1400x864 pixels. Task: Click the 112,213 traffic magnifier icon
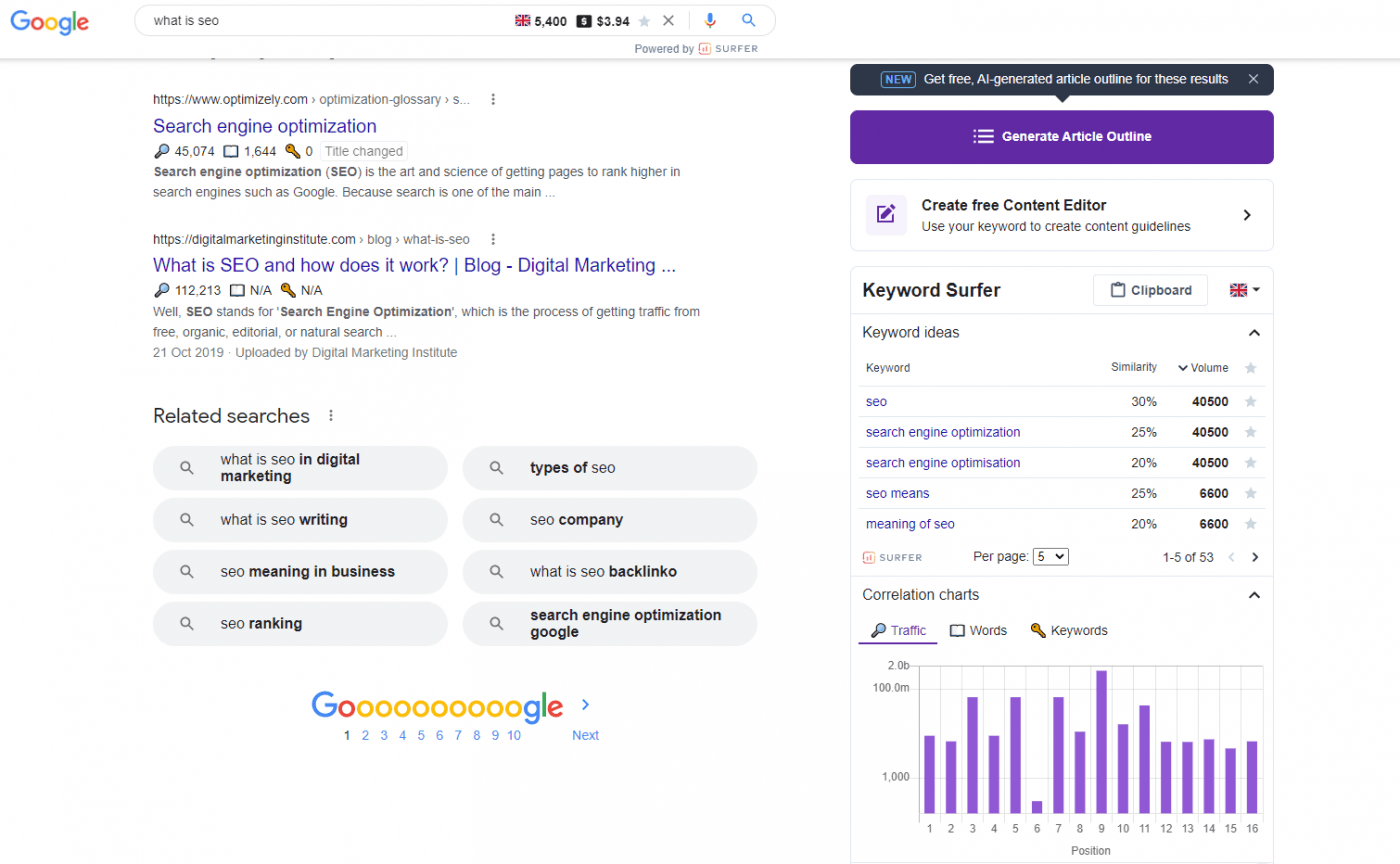[x=162, y=291]
